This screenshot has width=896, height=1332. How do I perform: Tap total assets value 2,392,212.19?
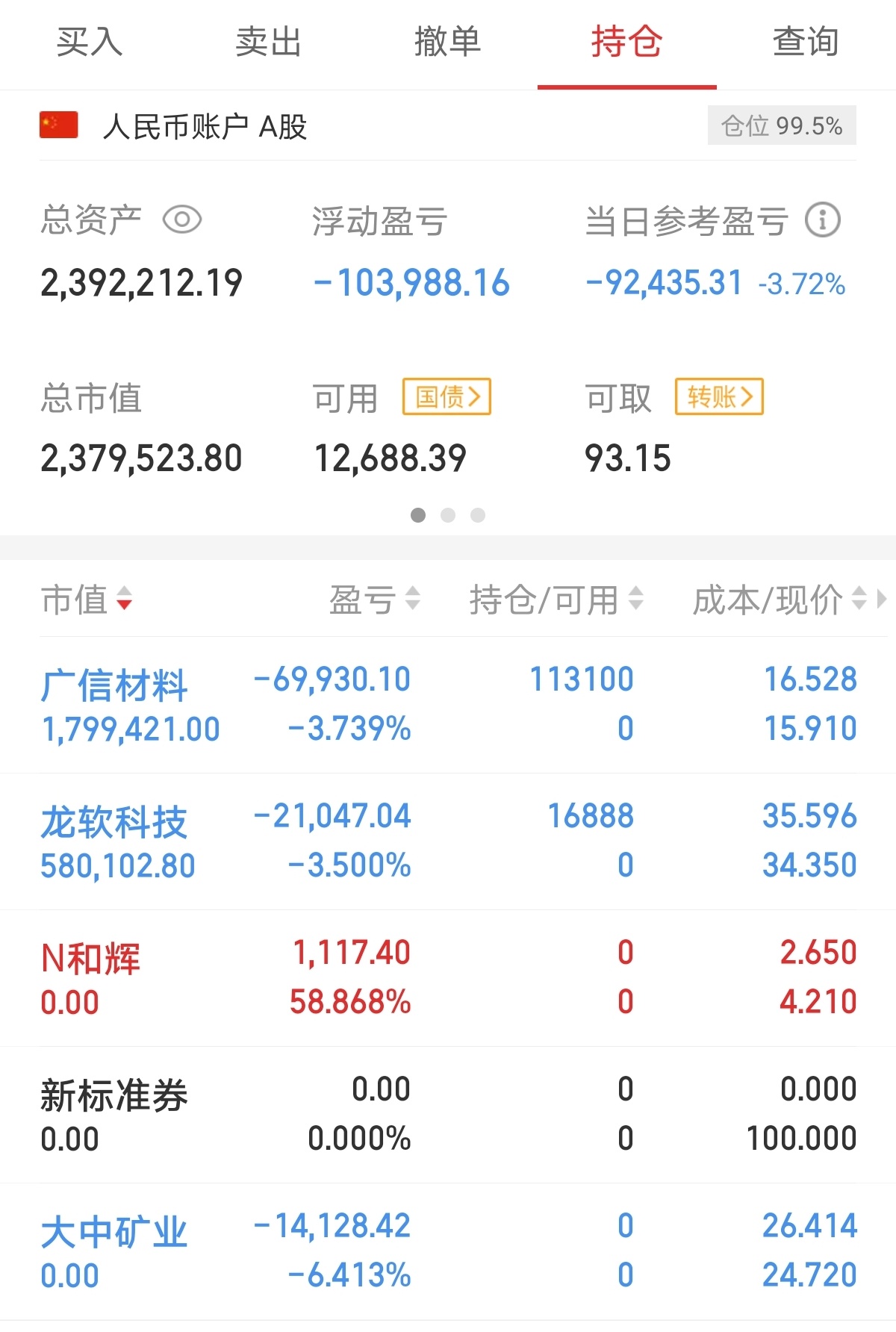pyautogui.click(x=142, y=284)
